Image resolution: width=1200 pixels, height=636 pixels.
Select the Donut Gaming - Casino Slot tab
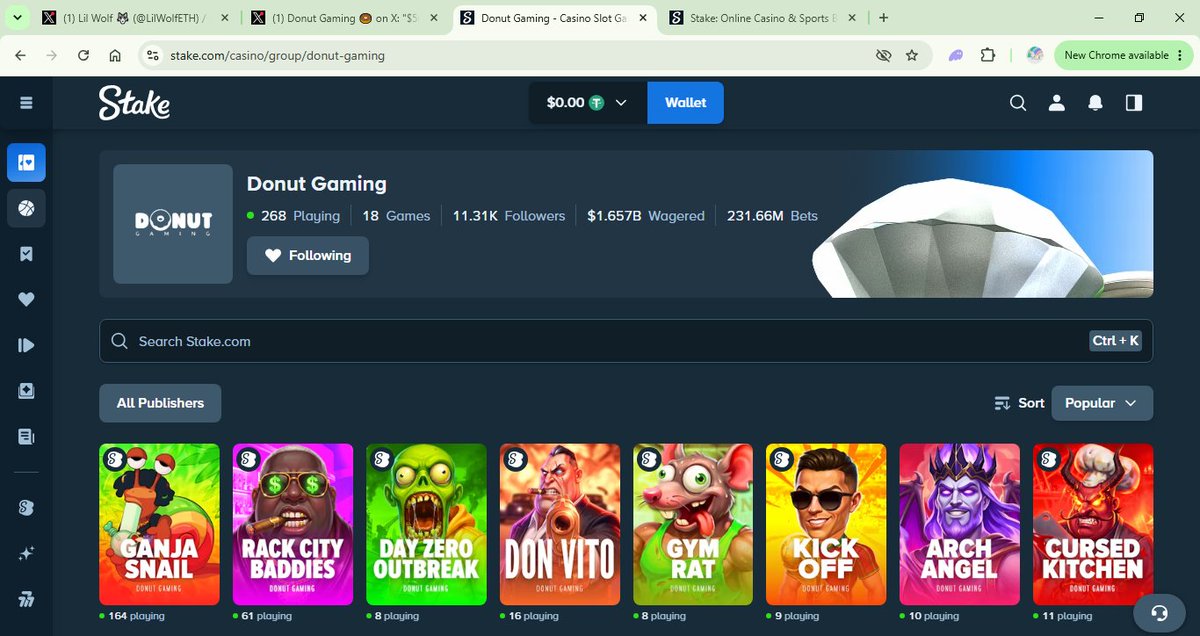[x=555, y=17]
